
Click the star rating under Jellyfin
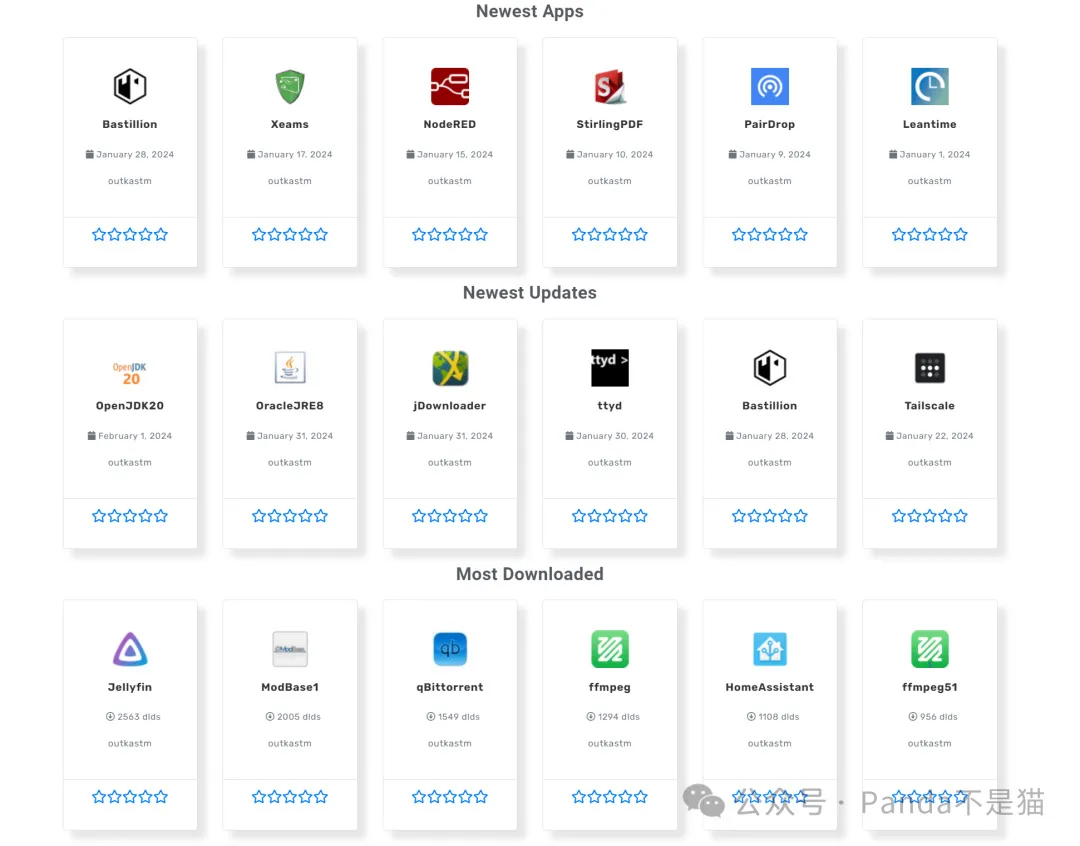click(129, 796)
